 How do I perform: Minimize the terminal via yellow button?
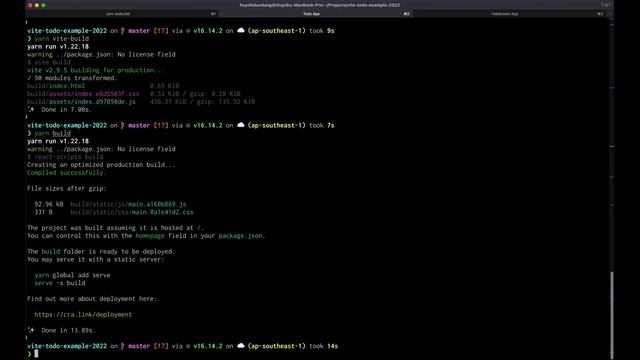(37, 5)
